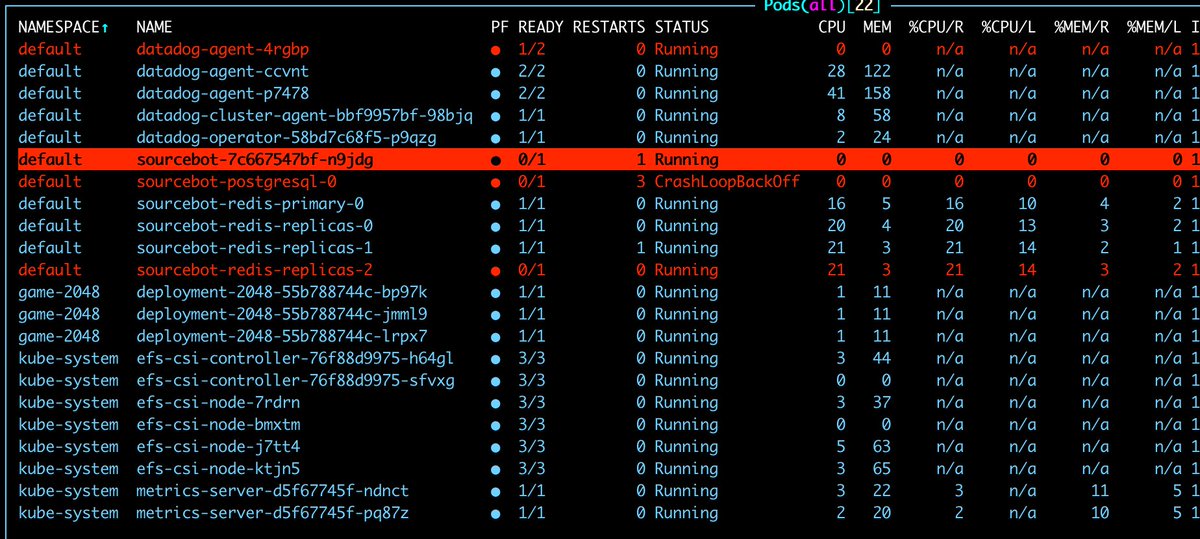This screenshot has height=539, width=1200.
Task: Click the MEM column header
Action: pos(878,27)
